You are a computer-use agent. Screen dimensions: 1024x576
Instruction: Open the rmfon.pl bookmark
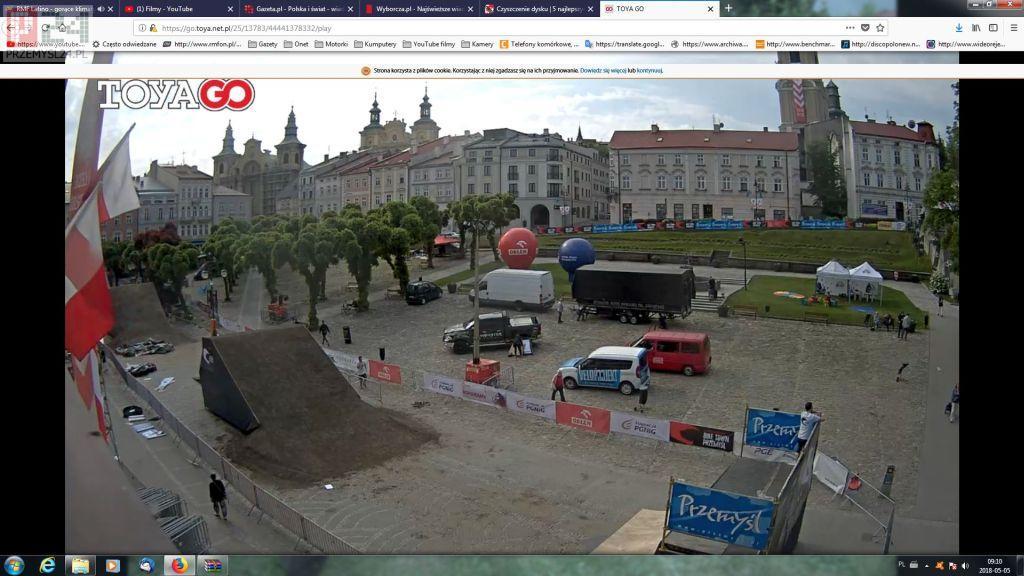(x=202, y=44)
